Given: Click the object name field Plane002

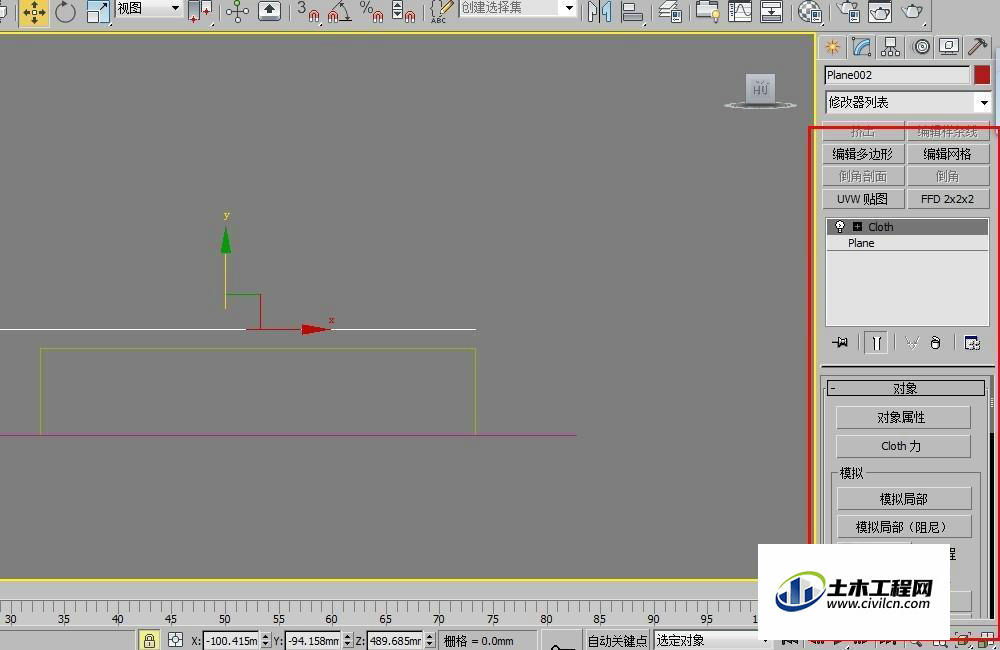Looking at the screenshot, I should coord(897,75).
